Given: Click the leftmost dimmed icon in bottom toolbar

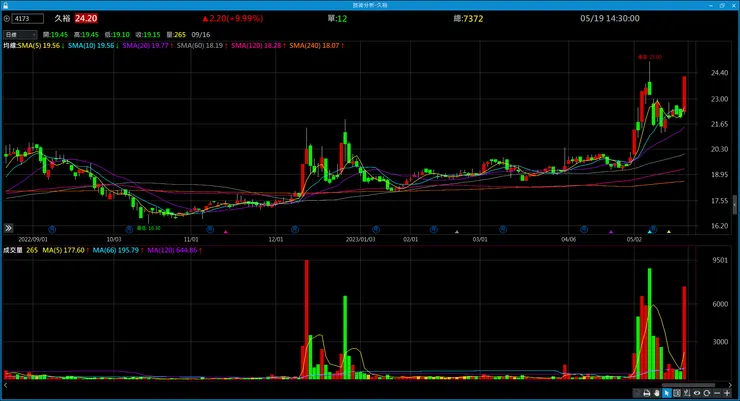Looking at the screenshot, I should coord(637,393).
